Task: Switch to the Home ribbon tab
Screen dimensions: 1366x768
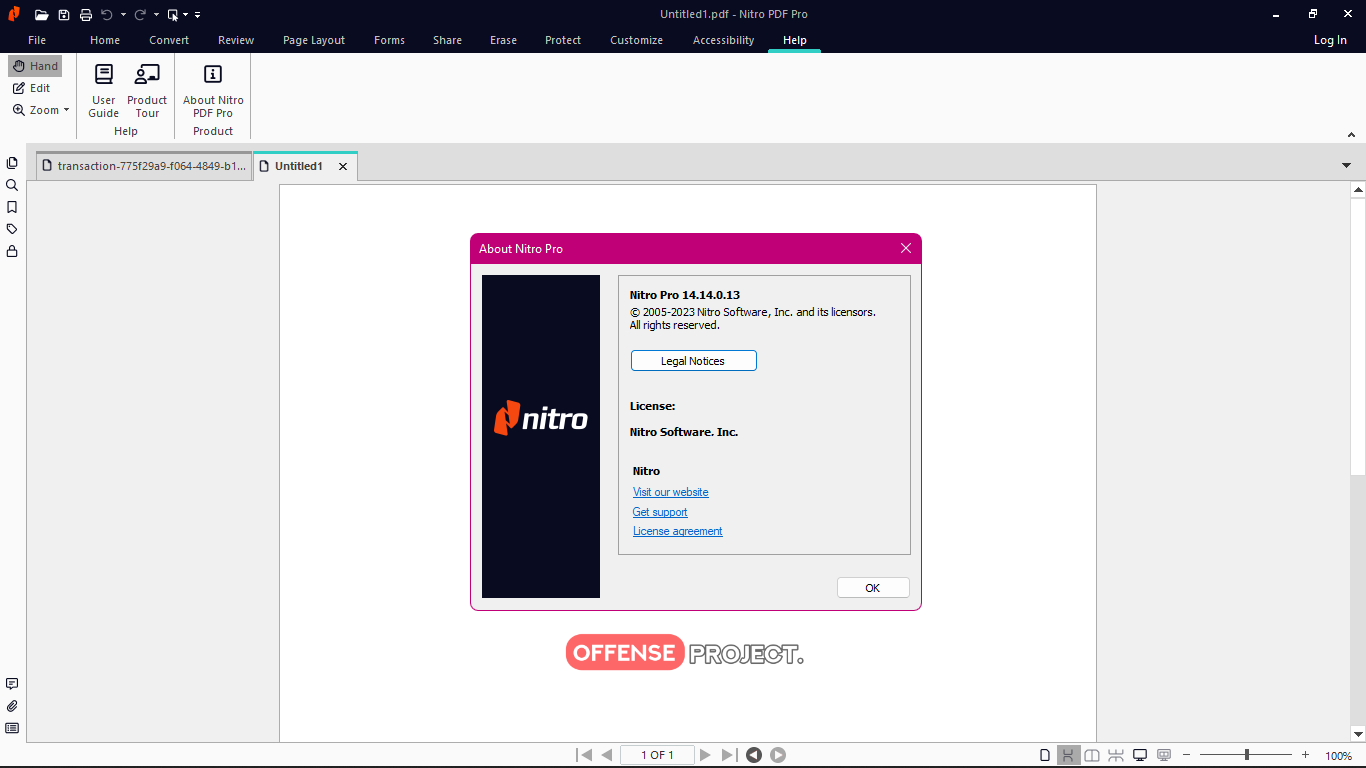Action: pyautogui.click(x=105, y=40)
